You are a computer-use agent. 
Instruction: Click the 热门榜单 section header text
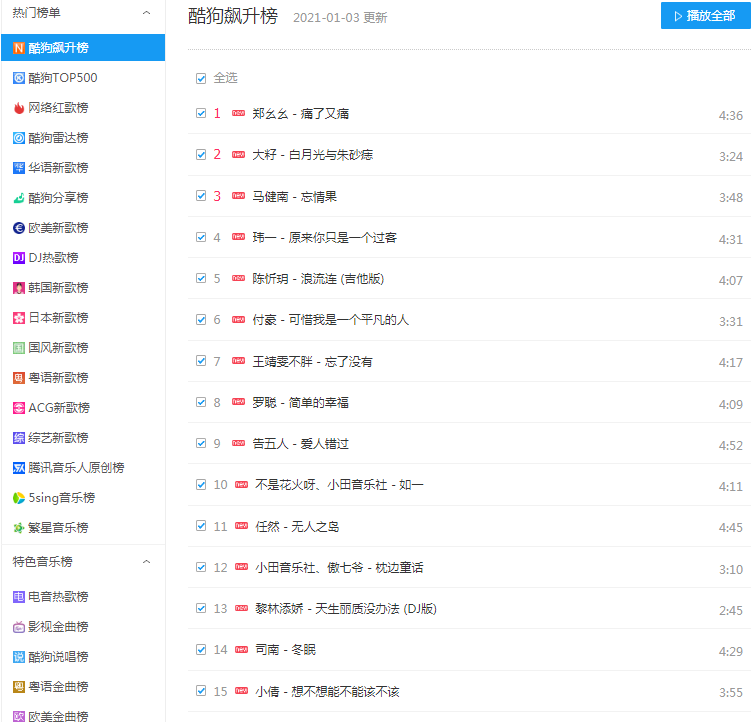pyautogui.click(x=37, y=13)
